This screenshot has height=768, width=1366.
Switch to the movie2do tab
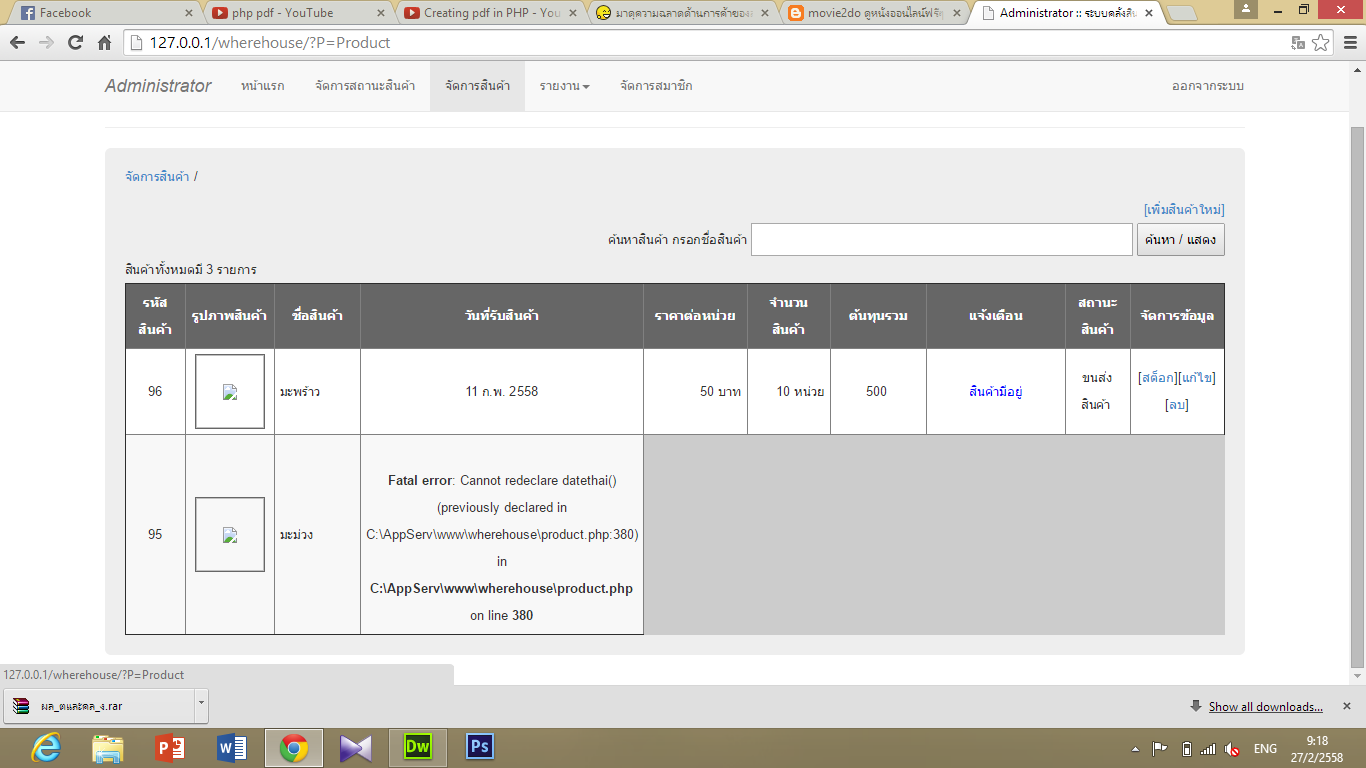[872, 13]
